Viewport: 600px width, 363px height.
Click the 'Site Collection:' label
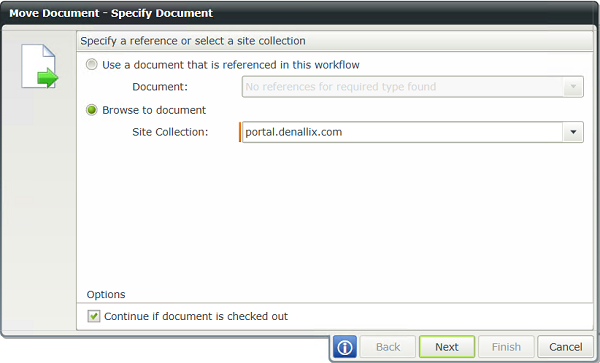click(x=170, y=132)
